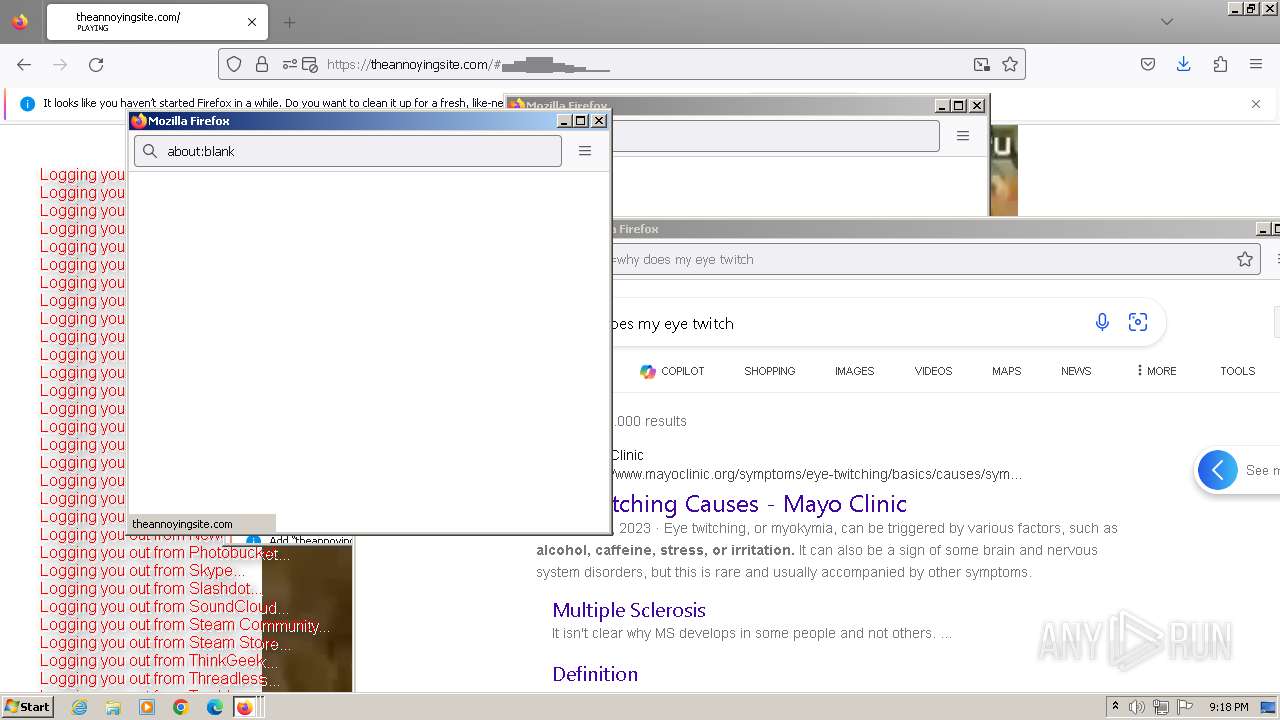
Task: Launch Edge from taskbar
Action: [215, 707]
